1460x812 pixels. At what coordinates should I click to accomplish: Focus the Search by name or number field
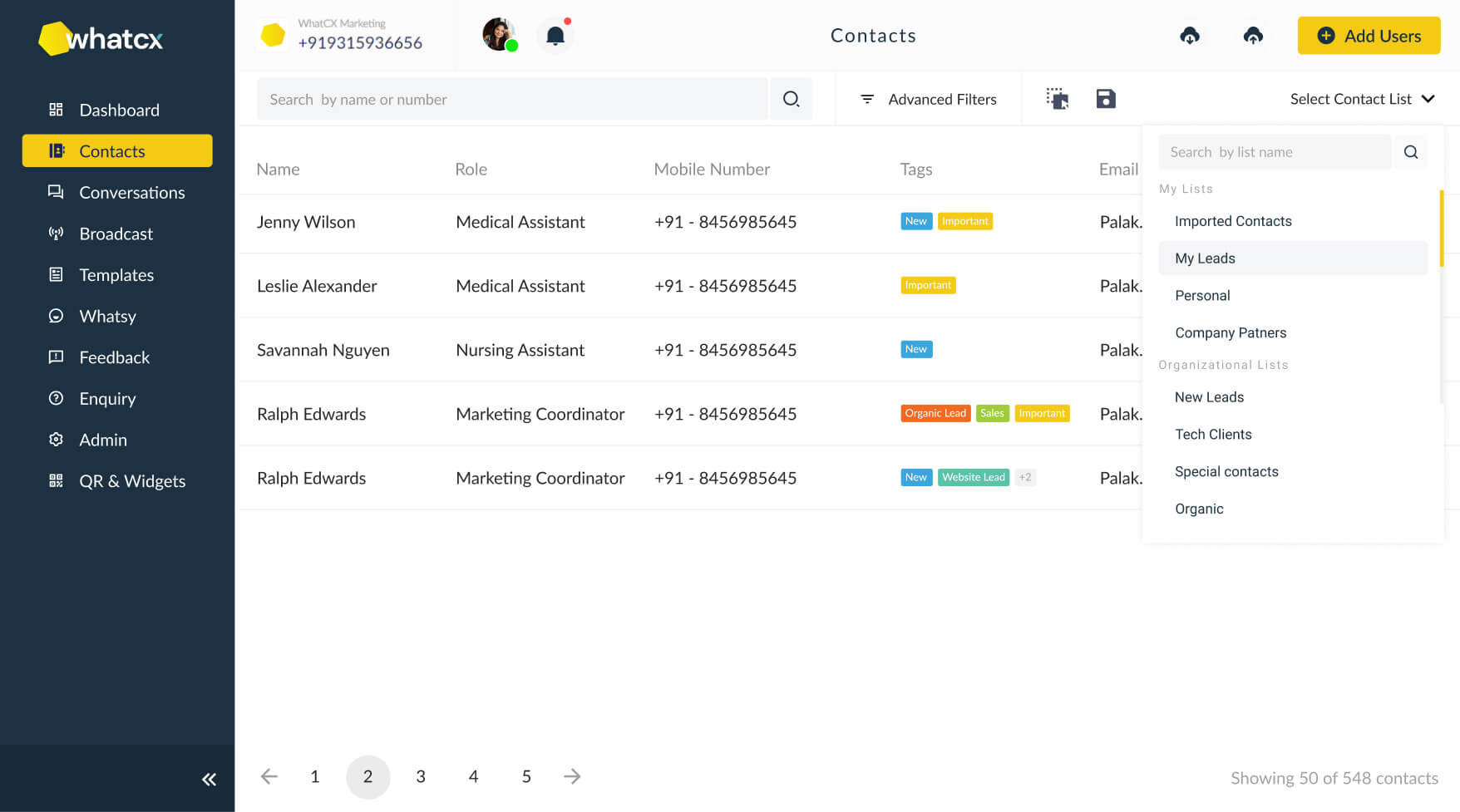(512, 99)
